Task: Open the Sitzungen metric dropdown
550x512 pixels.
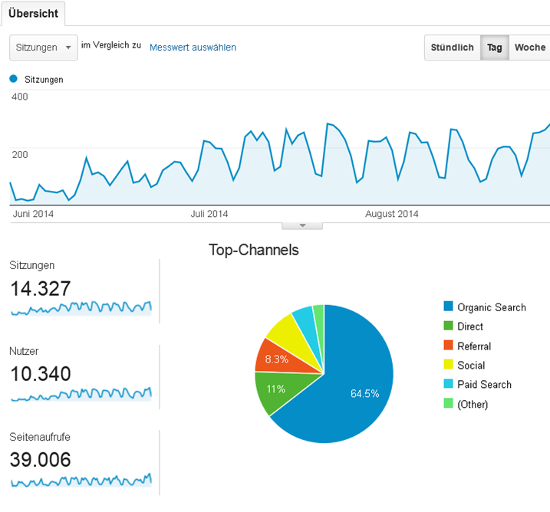Action: coord(43,47)
